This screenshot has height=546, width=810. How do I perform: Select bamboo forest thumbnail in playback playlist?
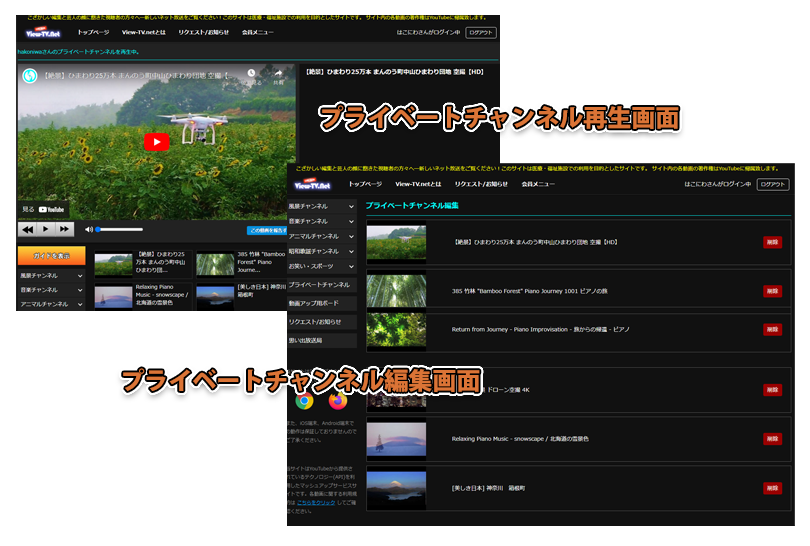(215, 264)
